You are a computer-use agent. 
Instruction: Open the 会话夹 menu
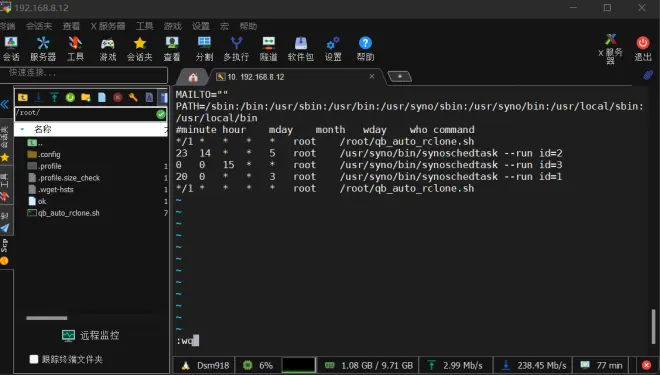(x=39, y=26)
